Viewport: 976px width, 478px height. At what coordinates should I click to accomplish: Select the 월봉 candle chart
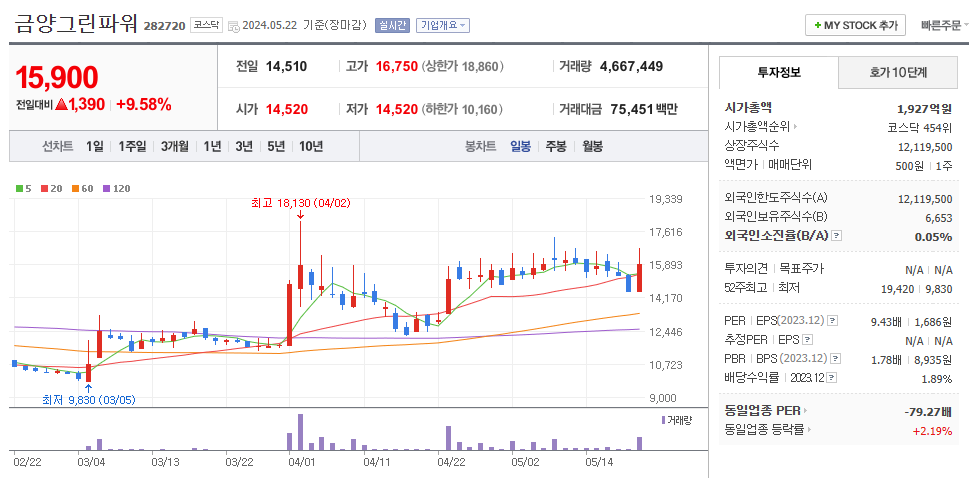point(592,147)
